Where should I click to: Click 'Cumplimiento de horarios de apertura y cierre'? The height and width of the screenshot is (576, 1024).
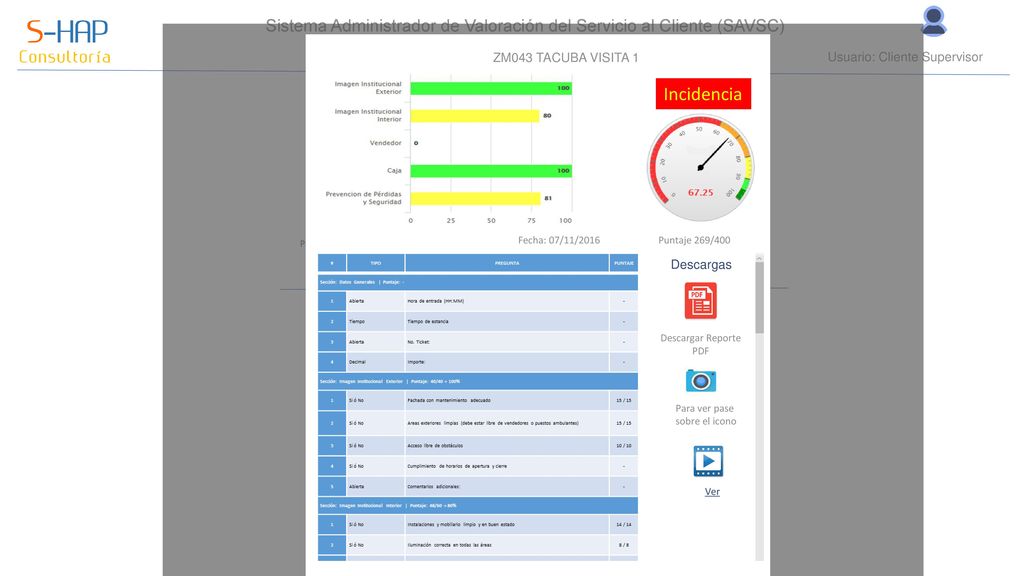pos(456,466)
